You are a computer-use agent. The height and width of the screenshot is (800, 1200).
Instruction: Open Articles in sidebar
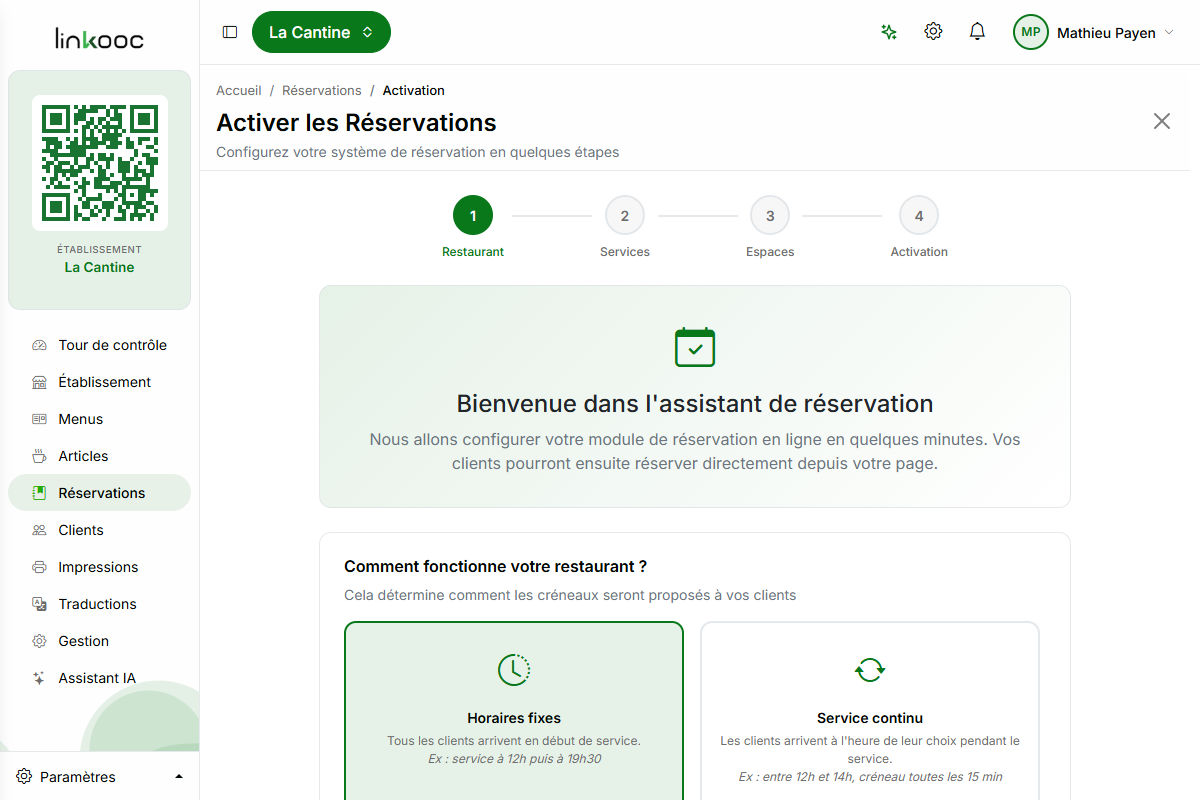point(100,456)
